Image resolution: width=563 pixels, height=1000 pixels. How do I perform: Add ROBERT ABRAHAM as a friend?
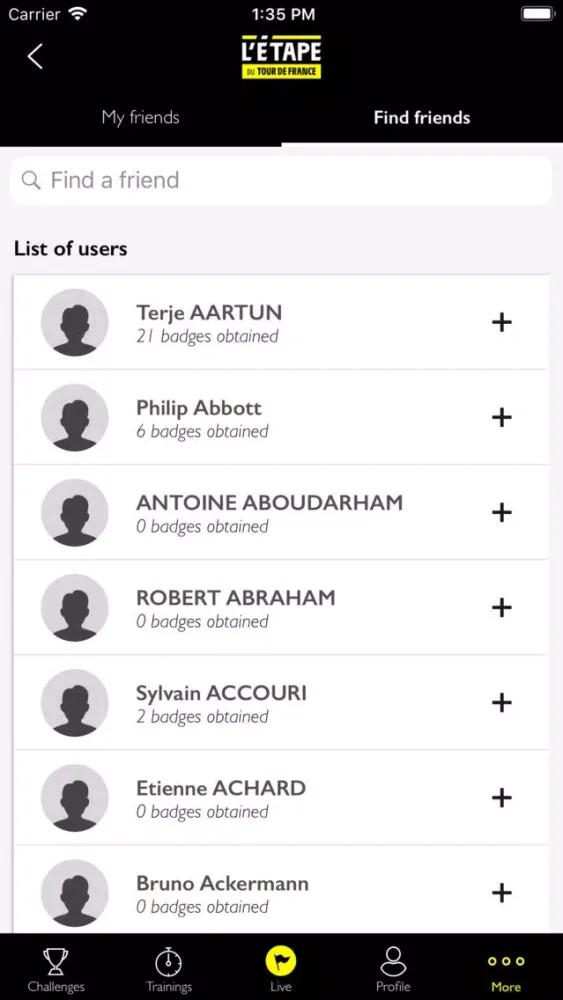[502, 607]
